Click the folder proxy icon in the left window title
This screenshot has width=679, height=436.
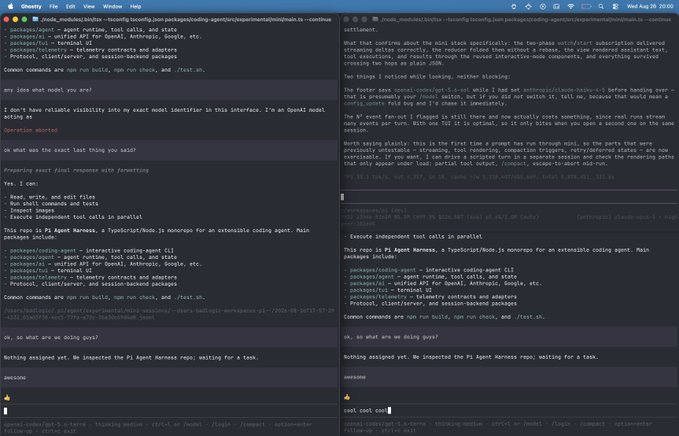click(36, 19)
